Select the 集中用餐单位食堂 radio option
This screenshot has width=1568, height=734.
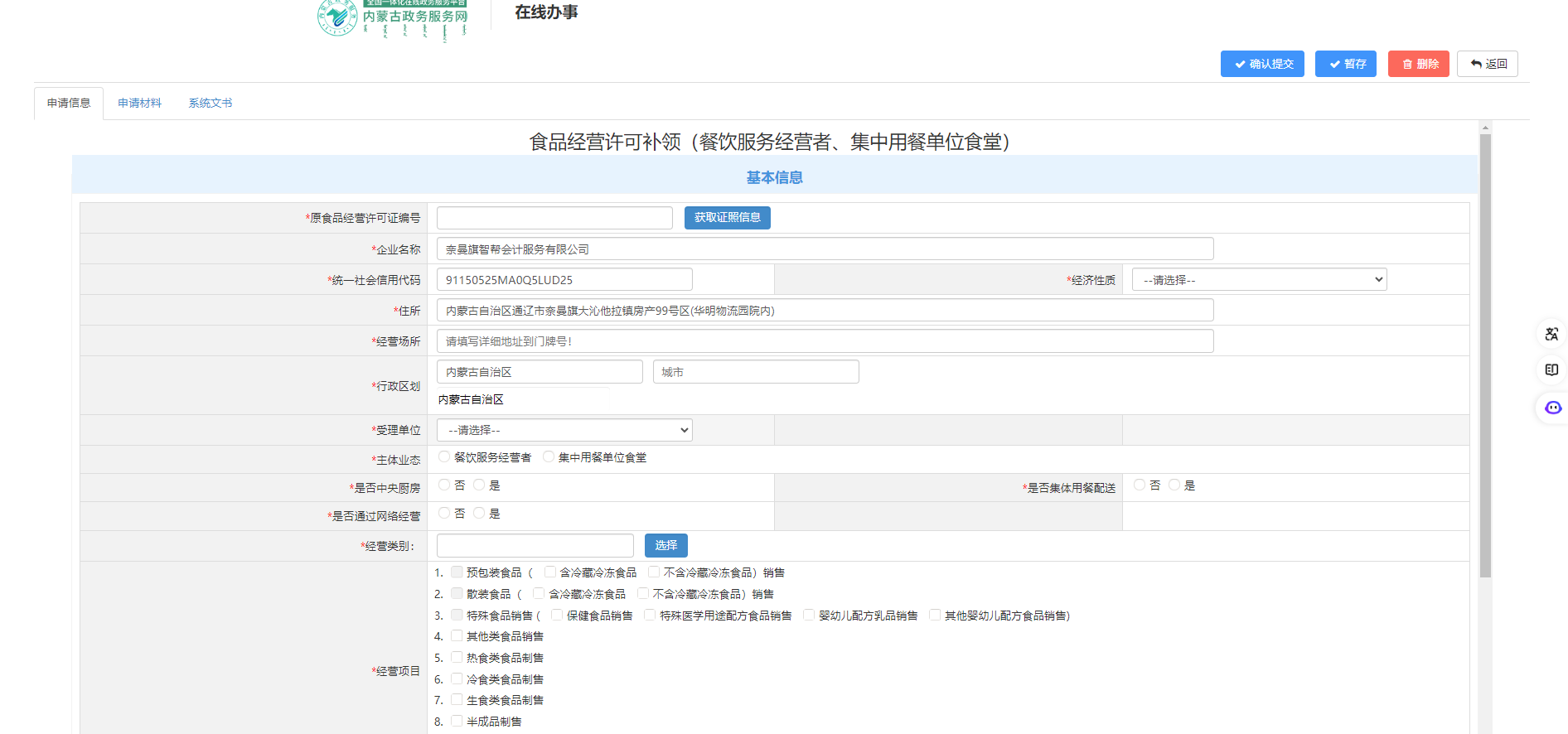pos(549,457)
